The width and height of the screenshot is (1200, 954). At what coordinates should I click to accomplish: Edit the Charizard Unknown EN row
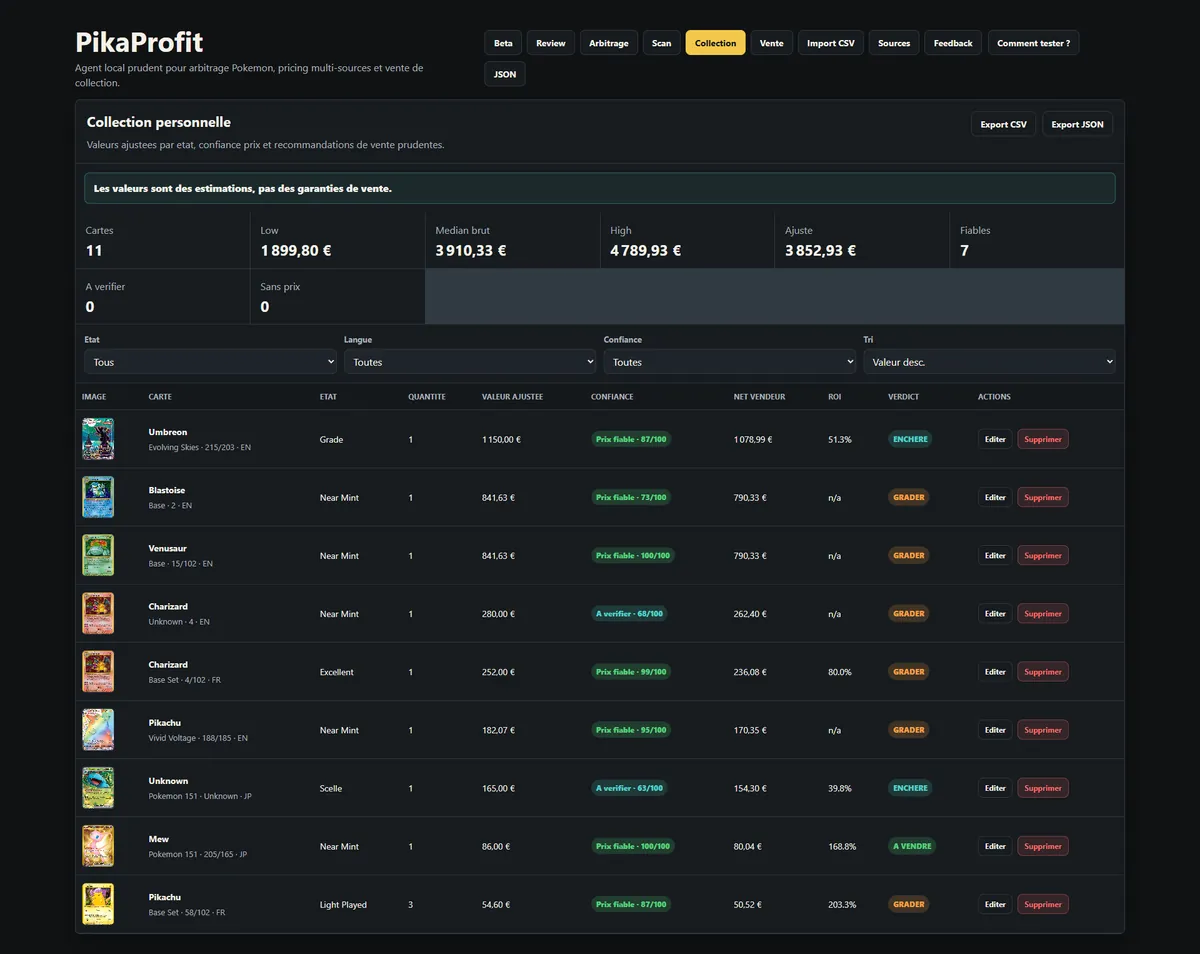pyautogui.click(x=995, y=614)
